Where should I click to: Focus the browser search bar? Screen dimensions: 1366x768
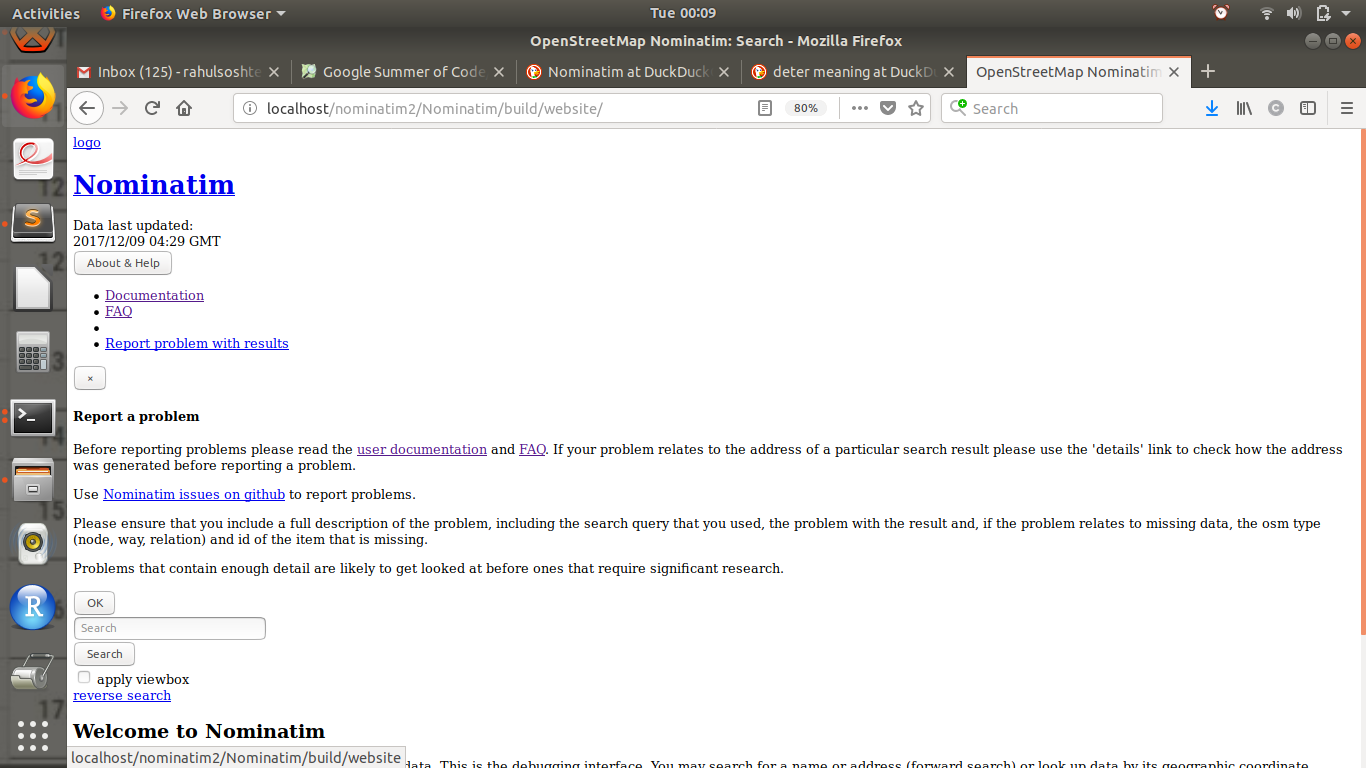[x=1052, y=108]
